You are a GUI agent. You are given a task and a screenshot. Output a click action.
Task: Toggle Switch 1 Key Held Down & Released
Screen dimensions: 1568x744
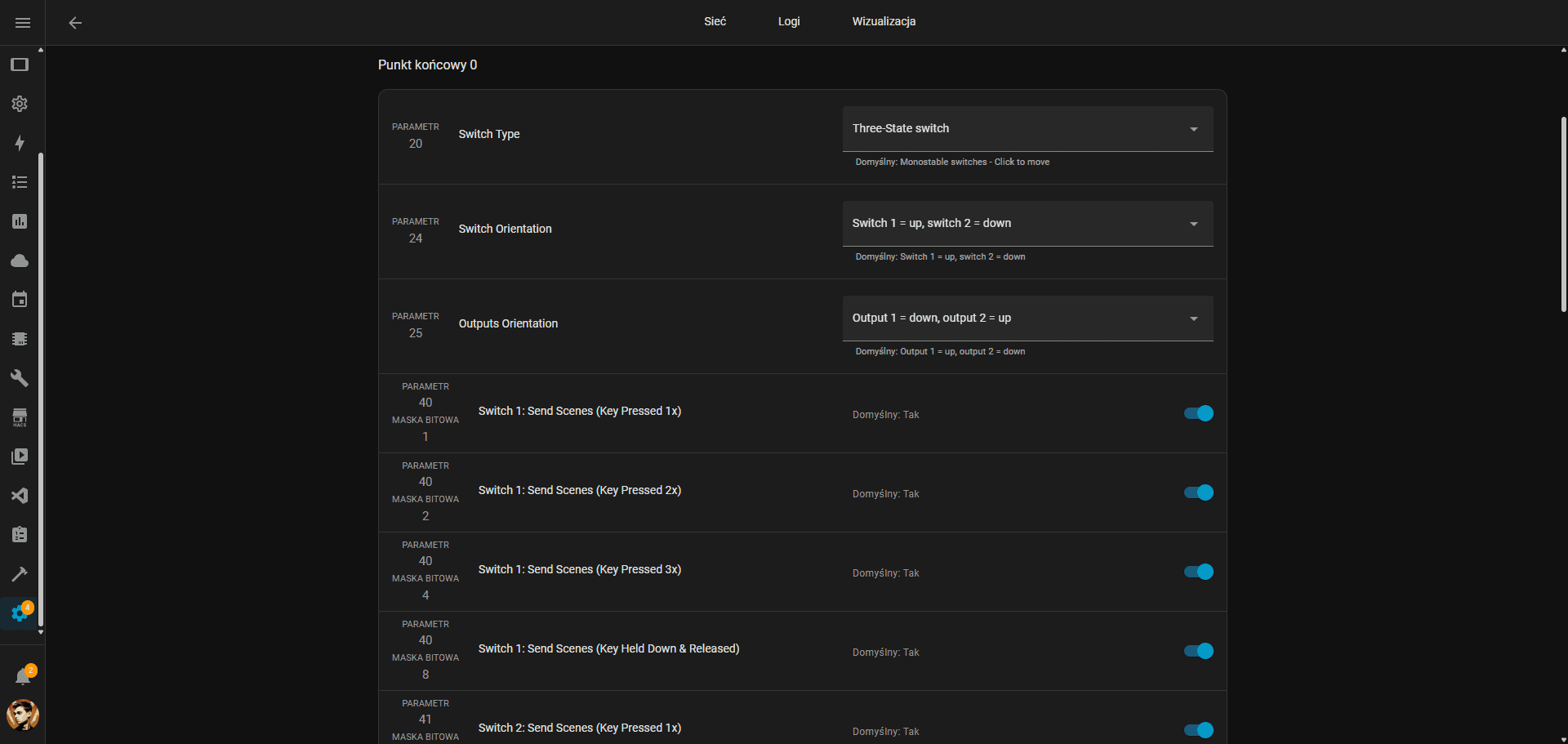(x=1198, y=651)
